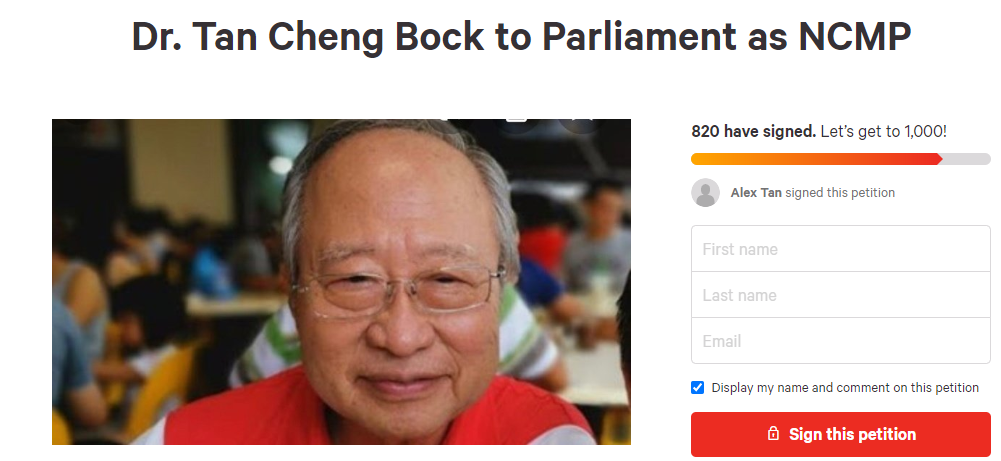Focus the First name field
Viewport: 1001px width, 461px height.
(x=841, y=248)
